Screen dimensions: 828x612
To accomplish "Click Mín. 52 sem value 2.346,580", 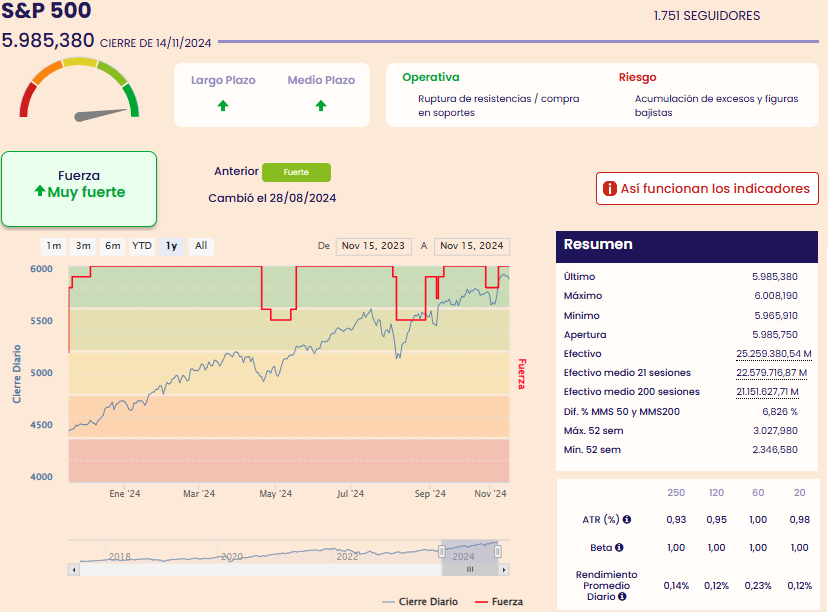I will pos(775,450).
